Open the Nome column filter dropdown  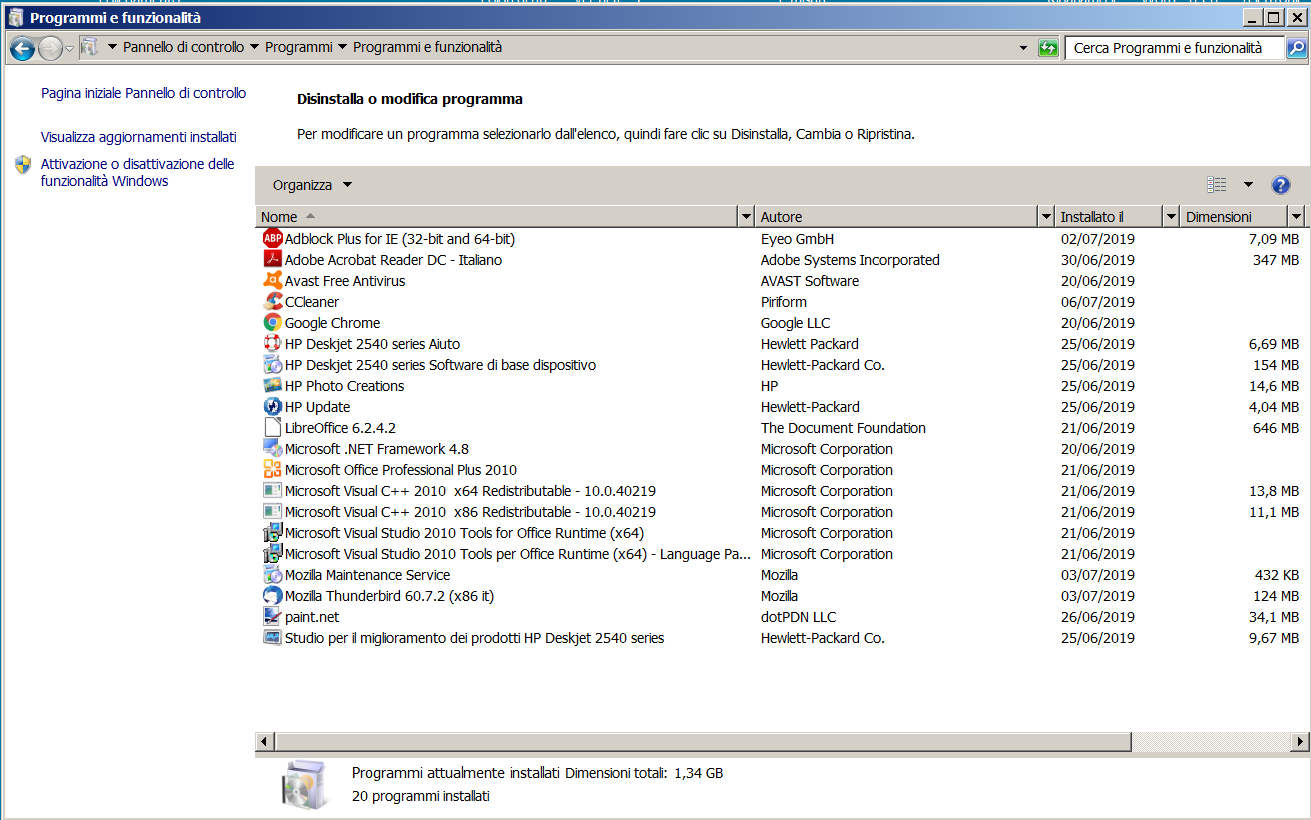tap(746, 217)
